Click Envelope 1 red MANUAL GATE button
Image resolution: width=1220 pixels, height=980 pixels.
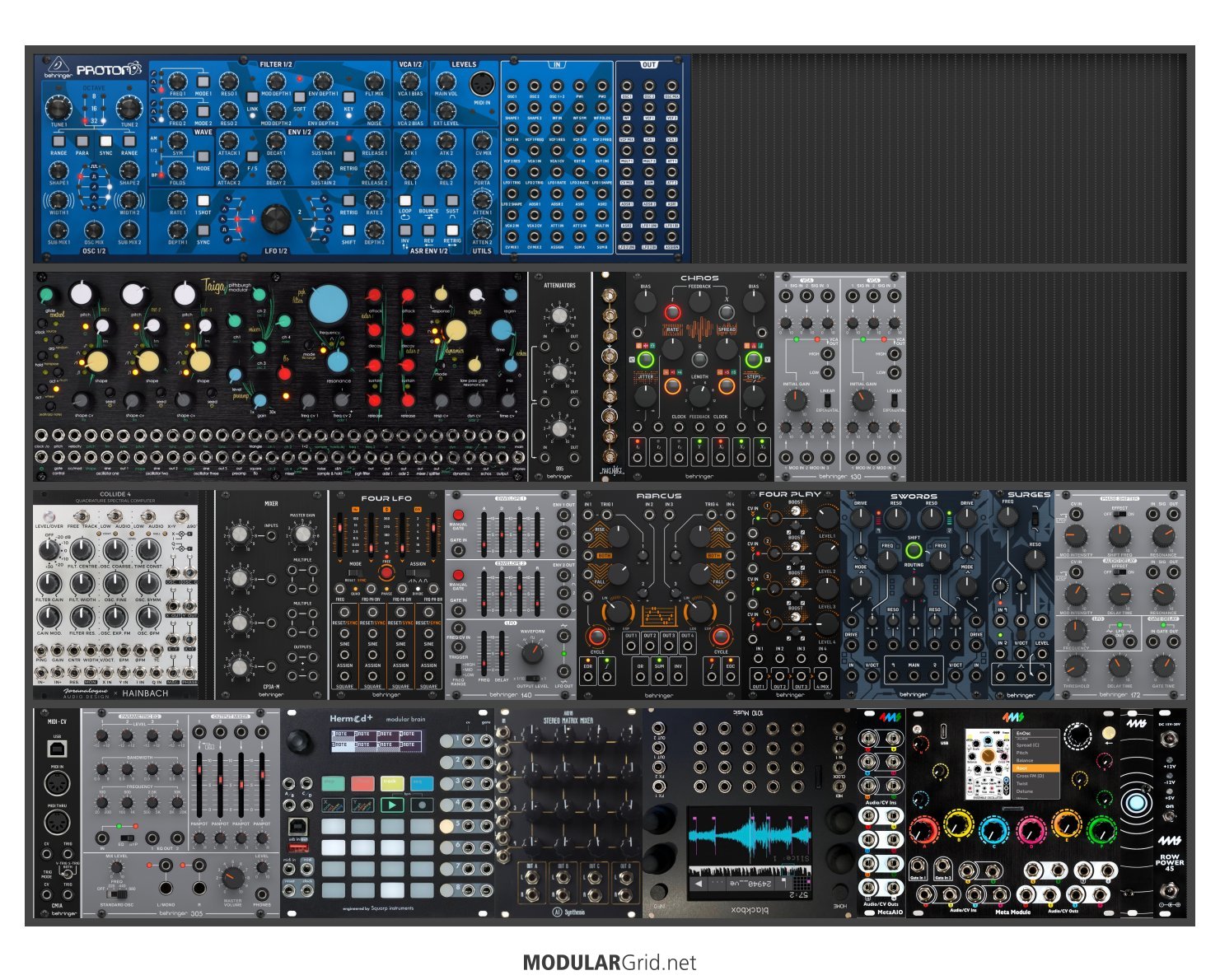tap(459, 516)
